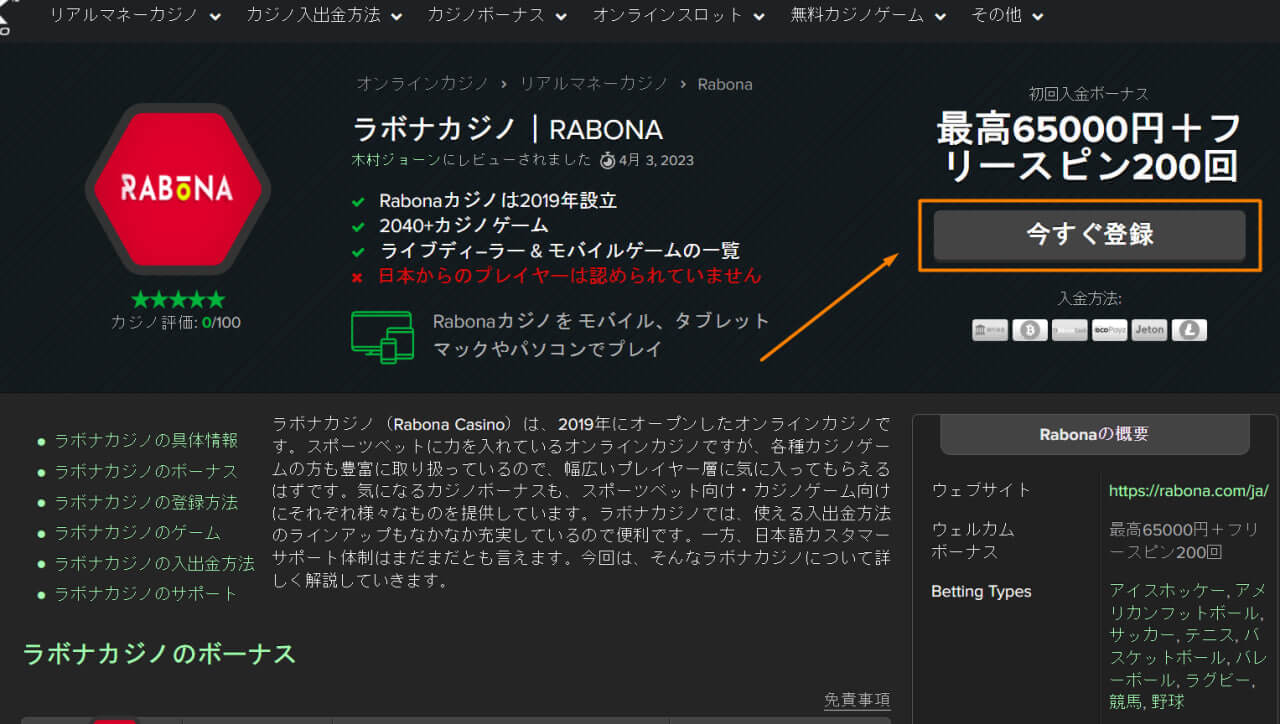
Task: Click the テニス betting type link
Action: [1207, 634]
